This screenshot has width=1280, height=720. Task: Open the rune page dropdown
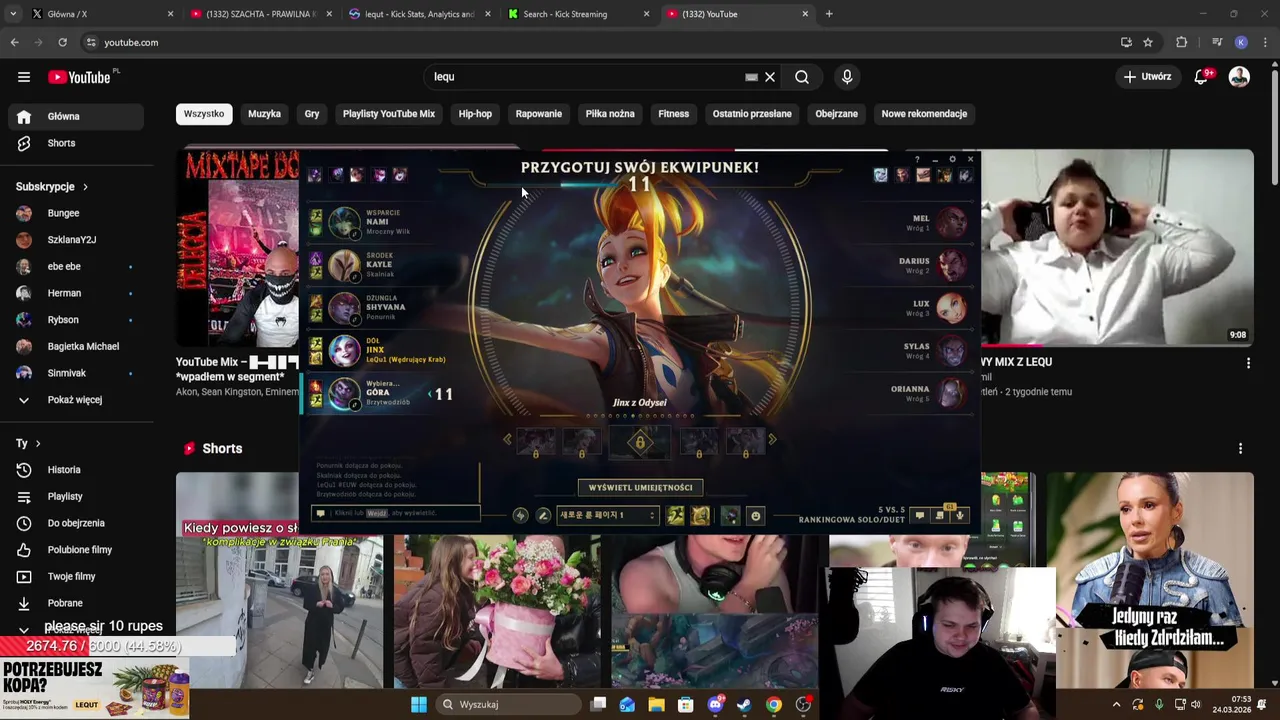[607, 515]
